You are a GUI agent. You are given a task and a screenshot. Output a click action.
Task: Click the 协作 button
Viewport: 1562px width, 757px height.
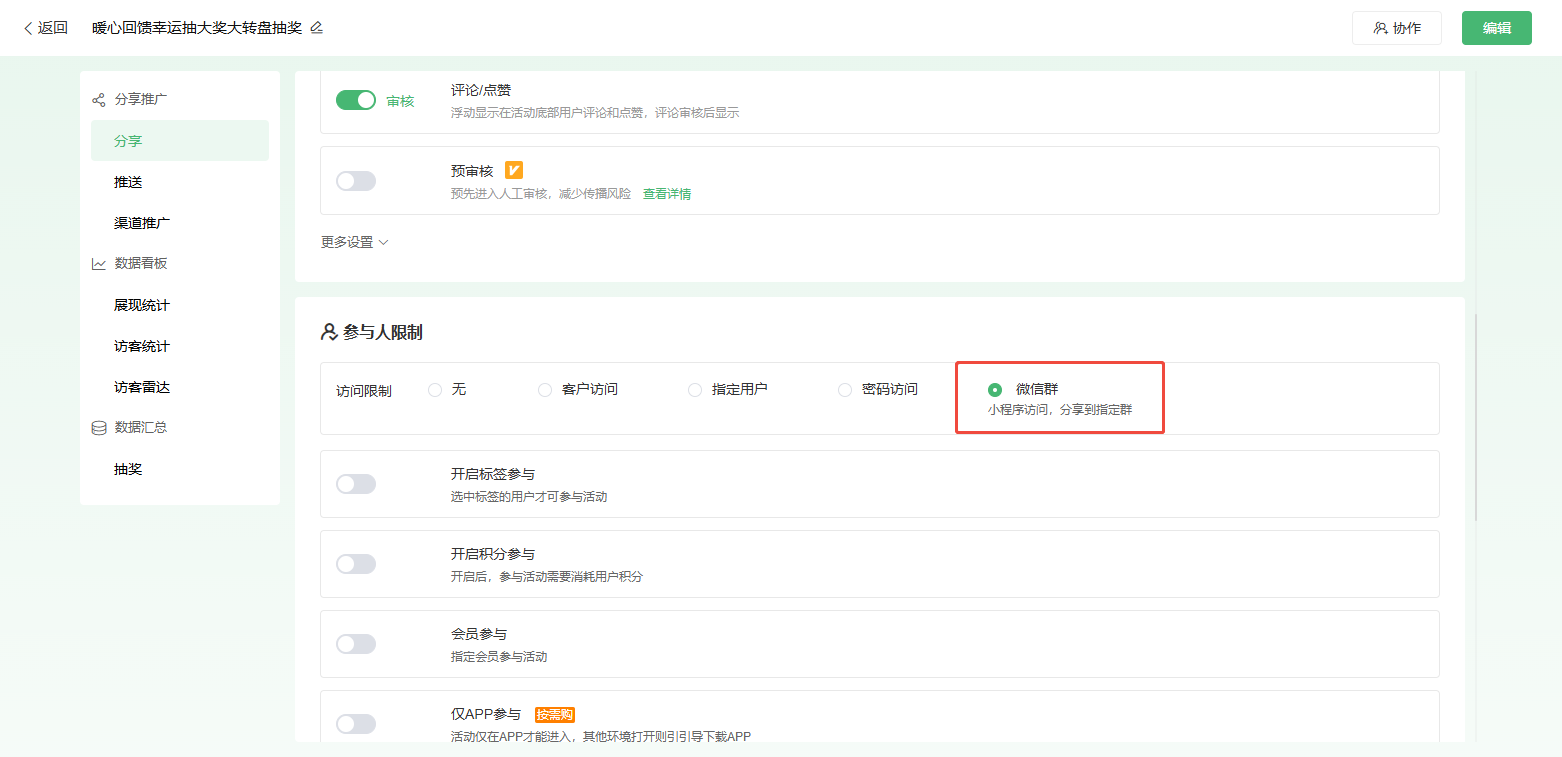[x=1397, y=28]
